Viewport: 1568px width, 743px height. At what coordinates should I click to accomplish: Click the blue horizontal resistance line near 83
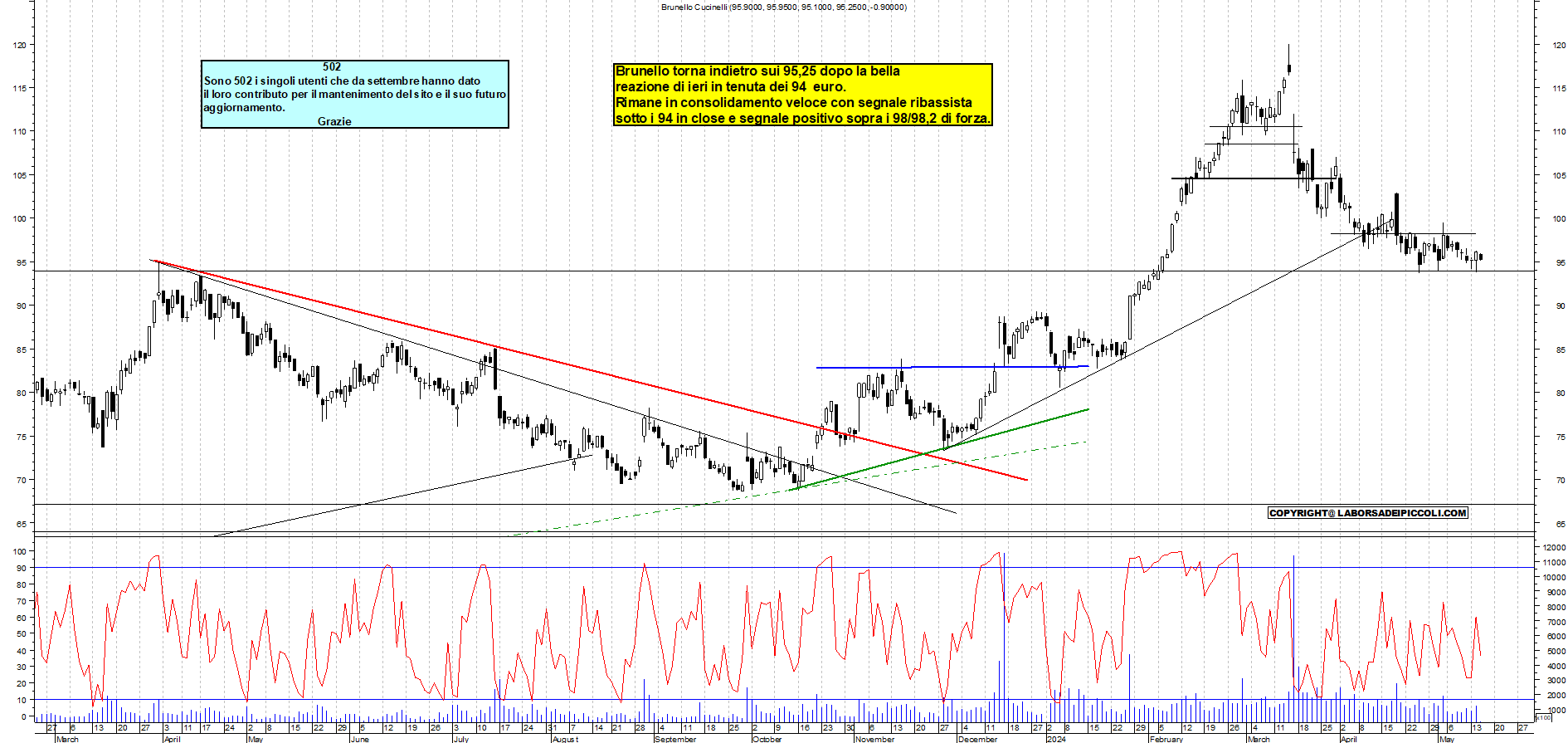click(952, 367)
